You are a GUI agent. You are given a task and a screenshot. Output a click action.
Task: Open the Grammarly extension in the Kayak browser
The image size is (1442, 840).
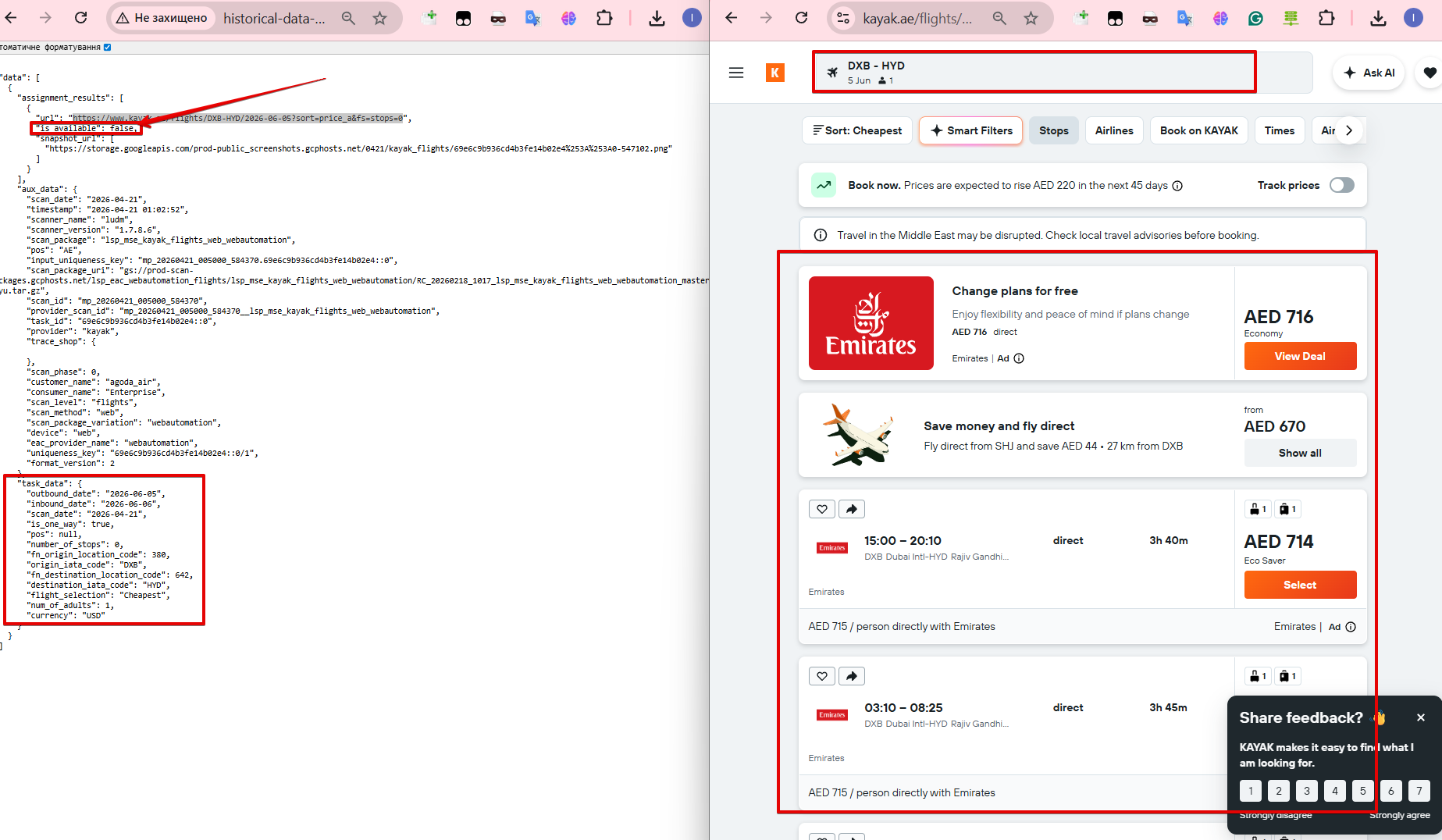1255,18
